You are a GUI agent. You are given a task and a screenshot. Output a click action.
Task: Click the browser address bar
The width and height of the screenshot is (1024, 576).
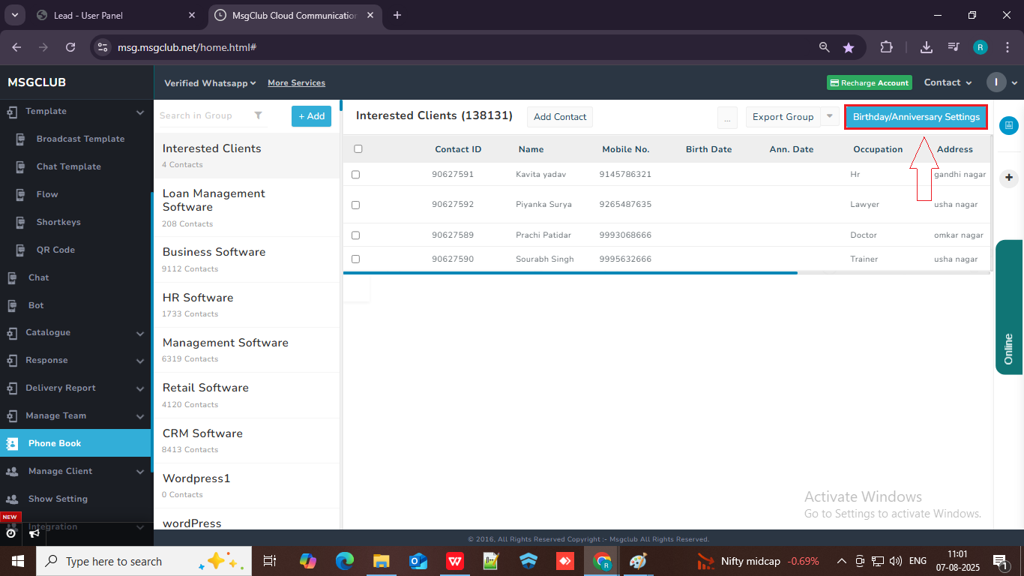point(457,47)
